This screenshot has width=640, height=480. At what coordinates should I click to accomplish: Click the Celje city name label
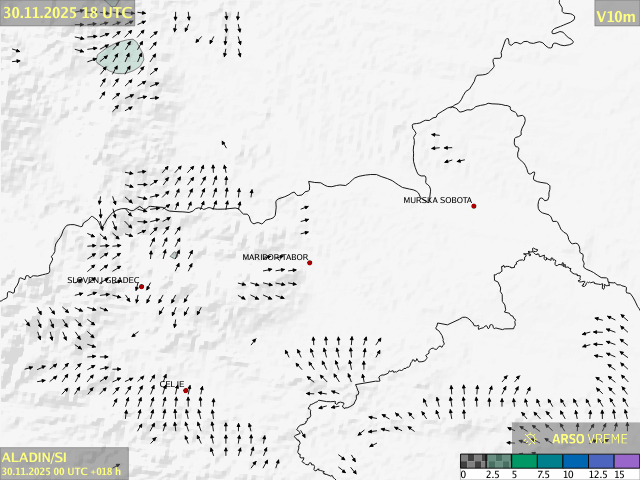point(171,384)
